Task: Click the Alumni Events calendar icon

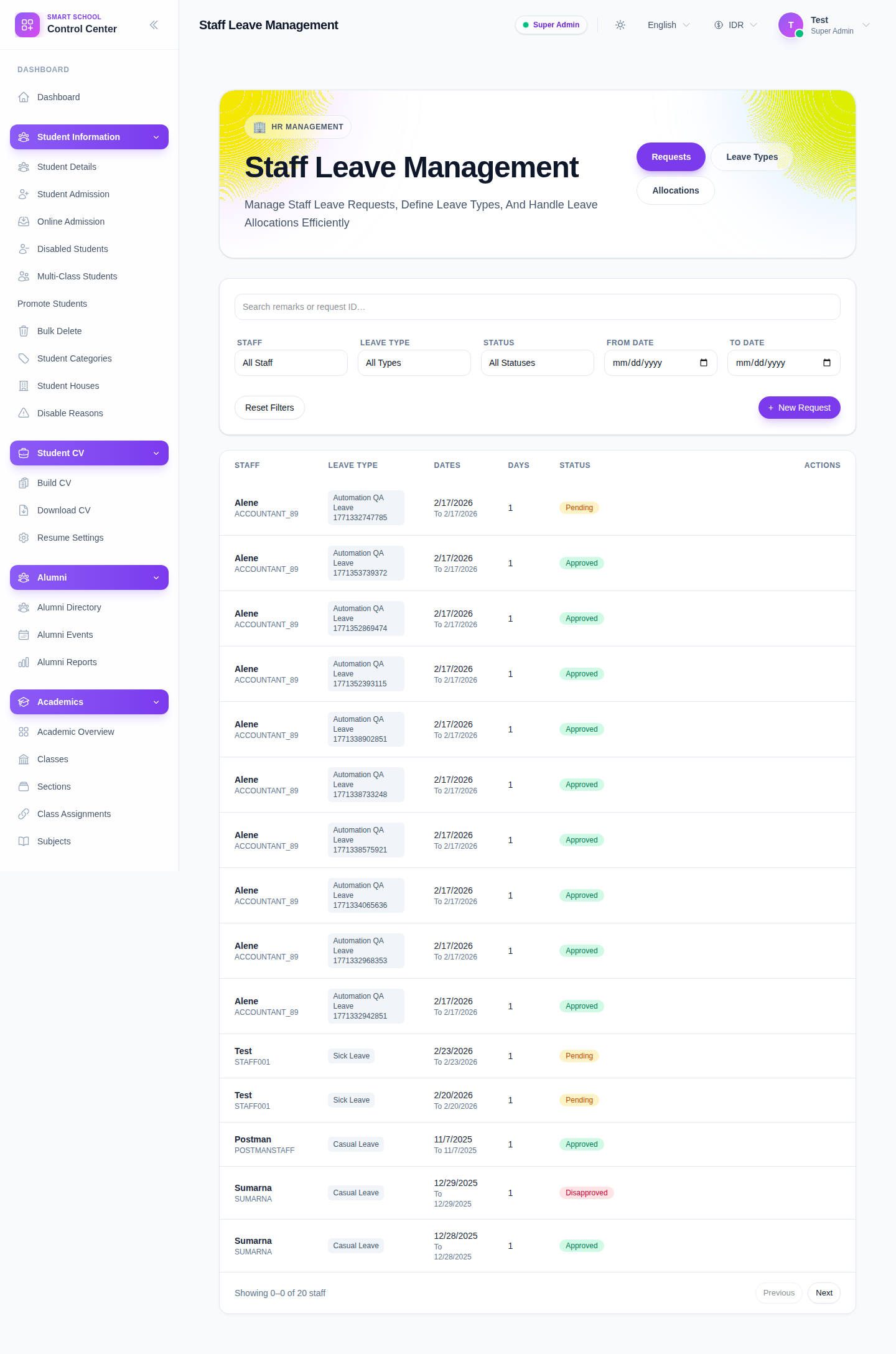Action: (24, 635)
